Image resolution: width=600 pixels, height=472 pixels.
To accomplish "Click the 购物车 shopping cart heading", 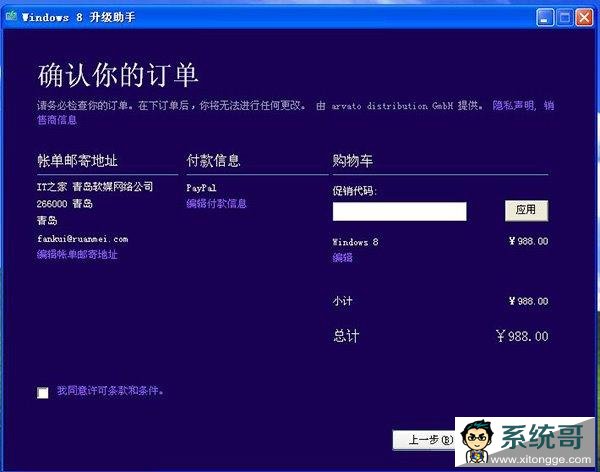I will click(x=352, y=161).
